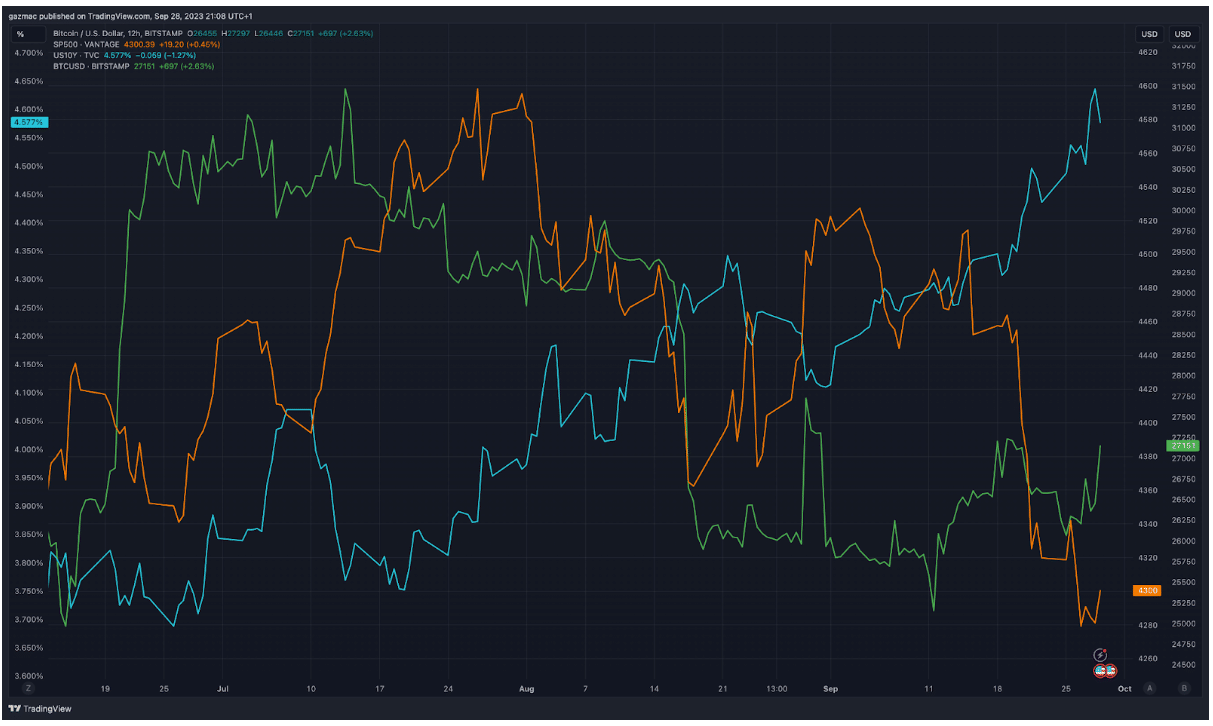Click the orange 4300 price label
The width and height of the screenshot is (1213, 726).
[x=1146, y=591]
